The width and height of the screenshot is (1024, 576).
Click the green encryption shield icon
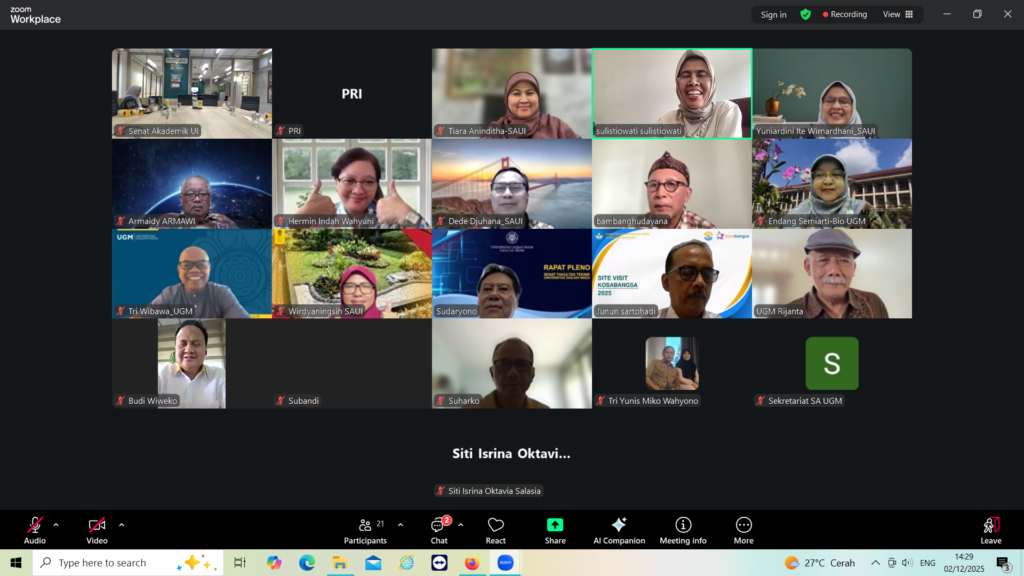click(805, 15)
